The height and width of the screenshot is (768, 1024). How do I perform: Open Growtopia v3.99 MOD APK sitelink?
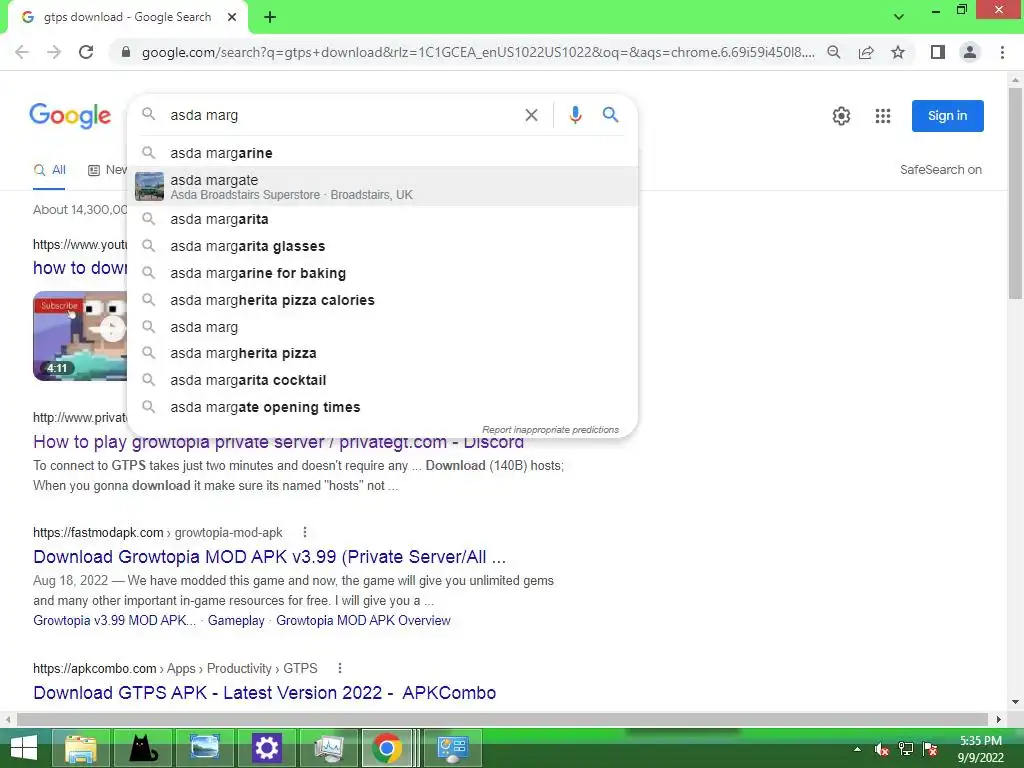(x=114, y=620)
